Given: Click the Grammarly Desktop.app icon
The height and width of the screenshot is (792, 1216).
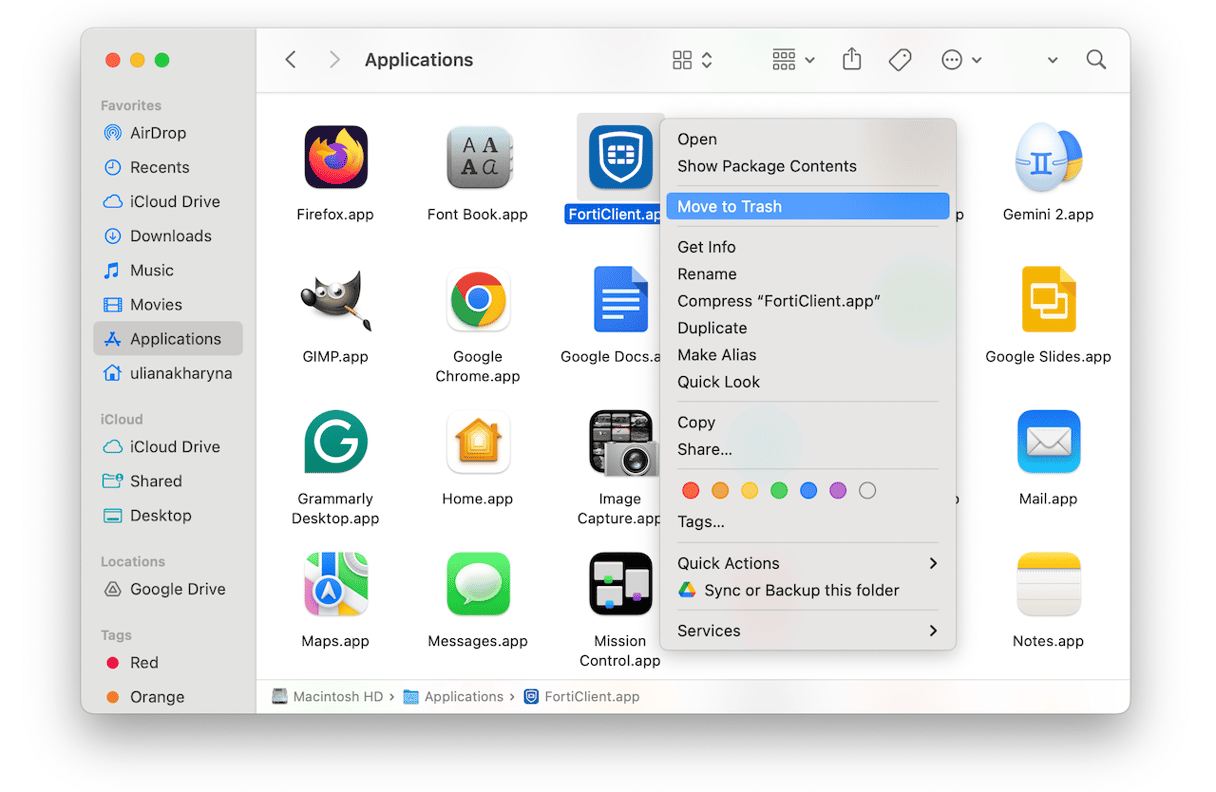Looking at the screenshot, I should [335, 442].
